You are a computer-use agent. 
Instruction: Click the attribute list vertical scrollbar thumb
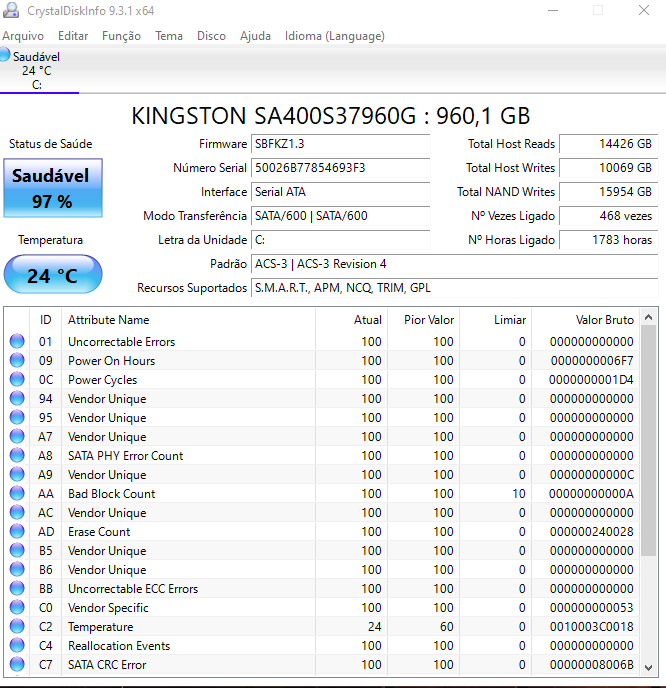(648, 441)
